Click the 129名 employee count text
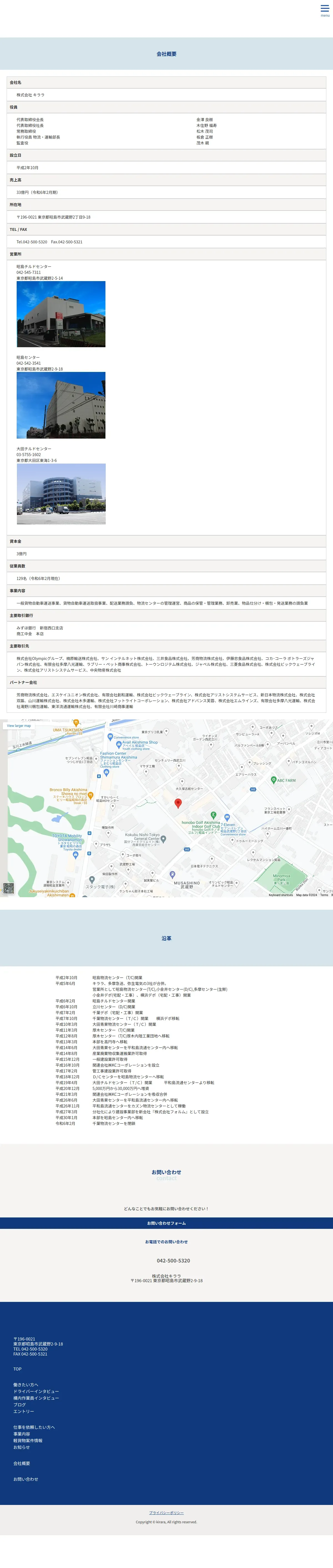This screenshot has height=1568, width=333. [x=38, y=579]
